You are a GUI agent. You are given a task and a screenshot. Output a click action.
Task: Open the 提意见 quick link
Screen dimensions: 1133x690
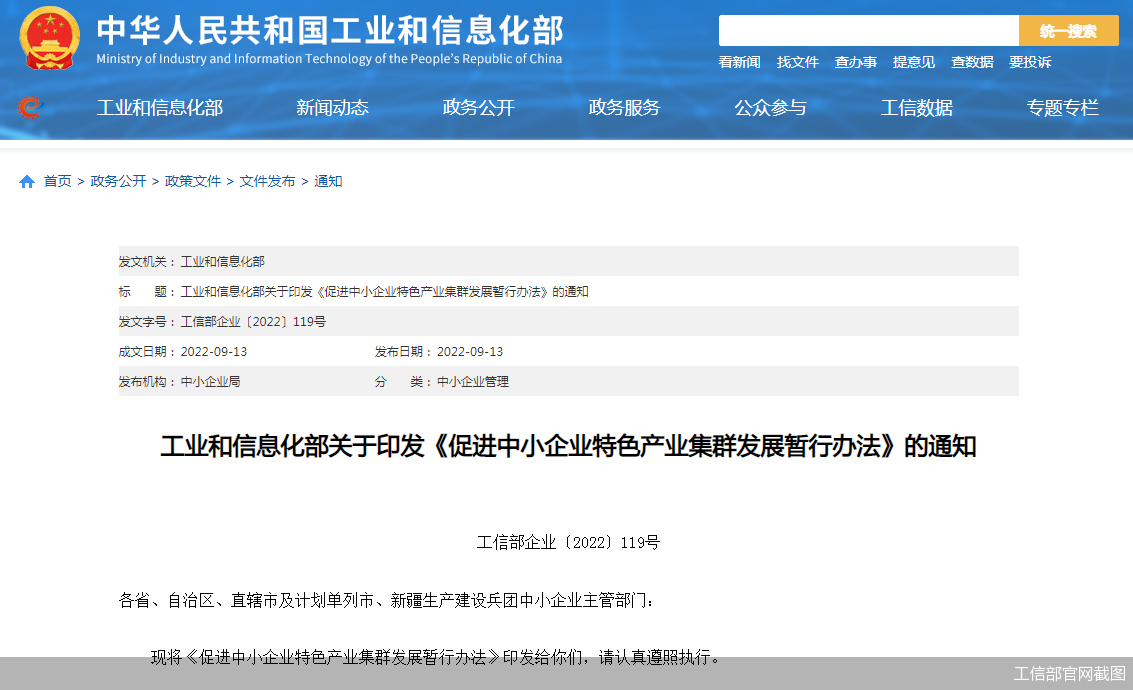pyautogui.click(x=914, y=62)
